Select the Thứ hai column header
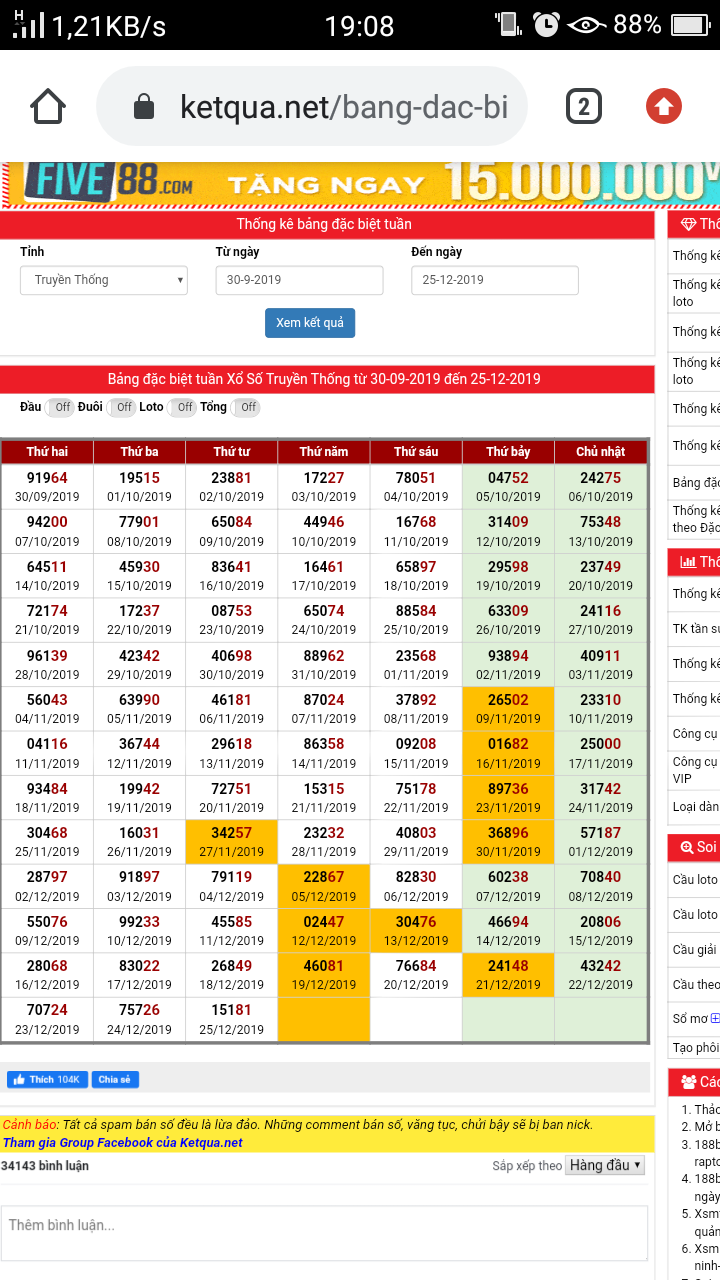Screen dimensions: 720x1280 coord(47,452)
